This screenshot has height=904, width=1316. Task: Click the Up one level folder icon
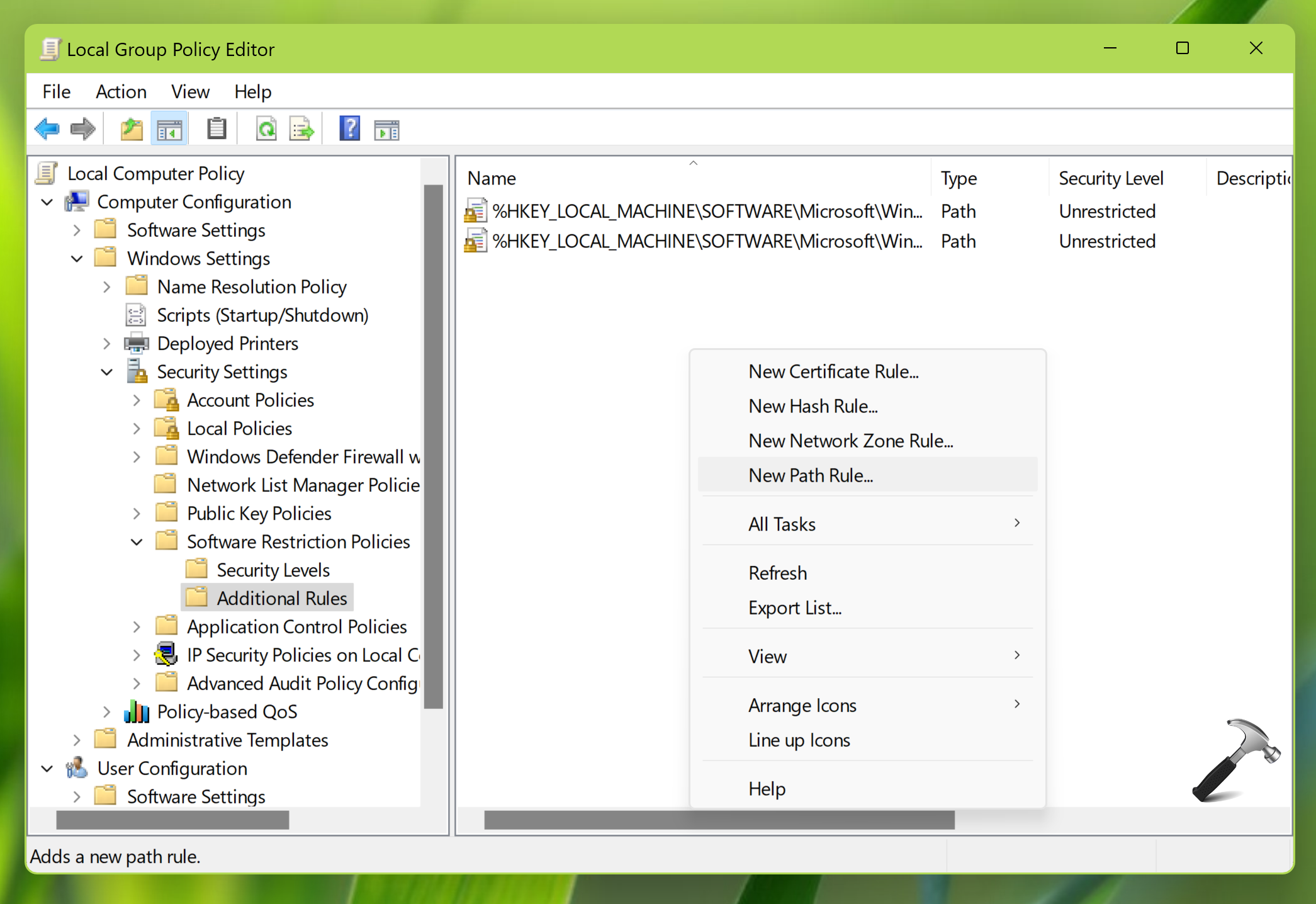pos(132,130)
